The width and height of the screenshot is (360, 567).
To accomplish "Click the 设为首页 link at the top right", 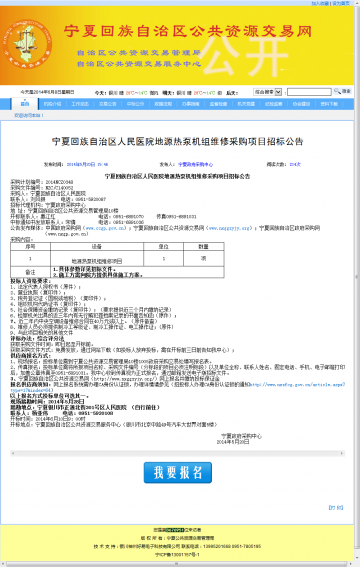I will (x=341, y=3).
